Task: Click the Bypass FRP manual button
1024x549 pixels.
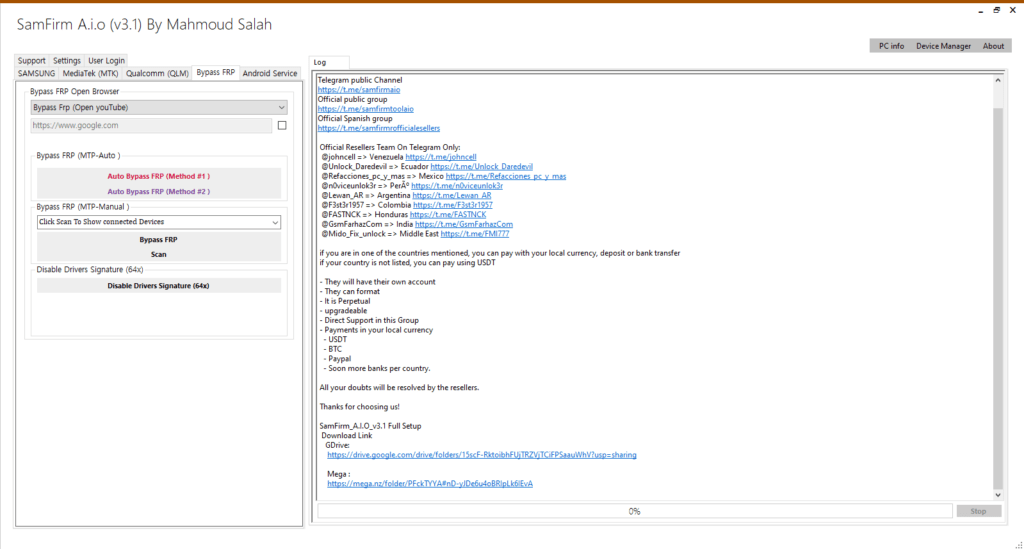Action: [x=159, y=240]
